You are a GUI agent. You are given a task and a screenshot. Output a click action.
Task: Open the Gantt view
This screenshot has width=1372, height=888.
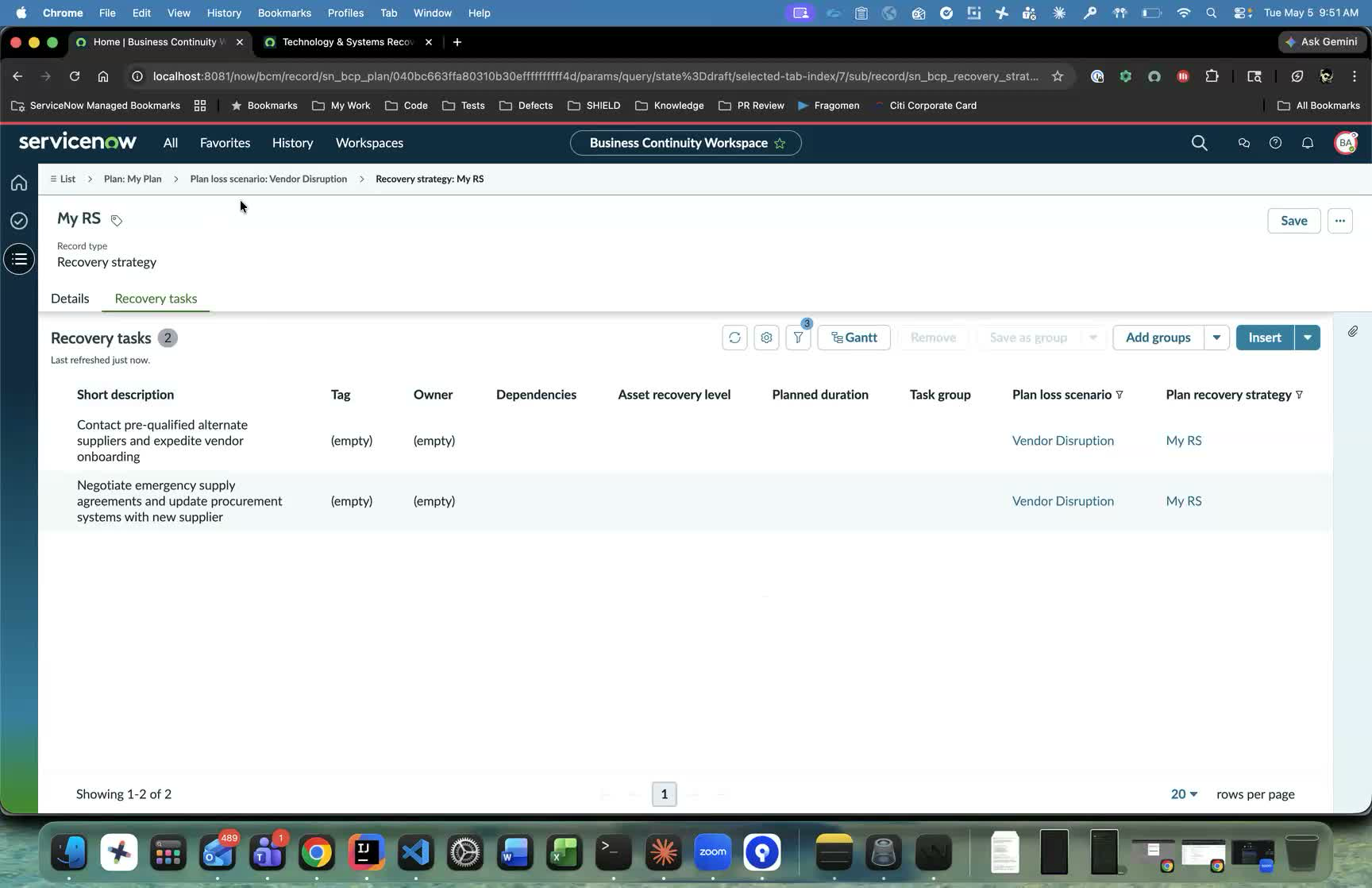click(x=854, y=338)
